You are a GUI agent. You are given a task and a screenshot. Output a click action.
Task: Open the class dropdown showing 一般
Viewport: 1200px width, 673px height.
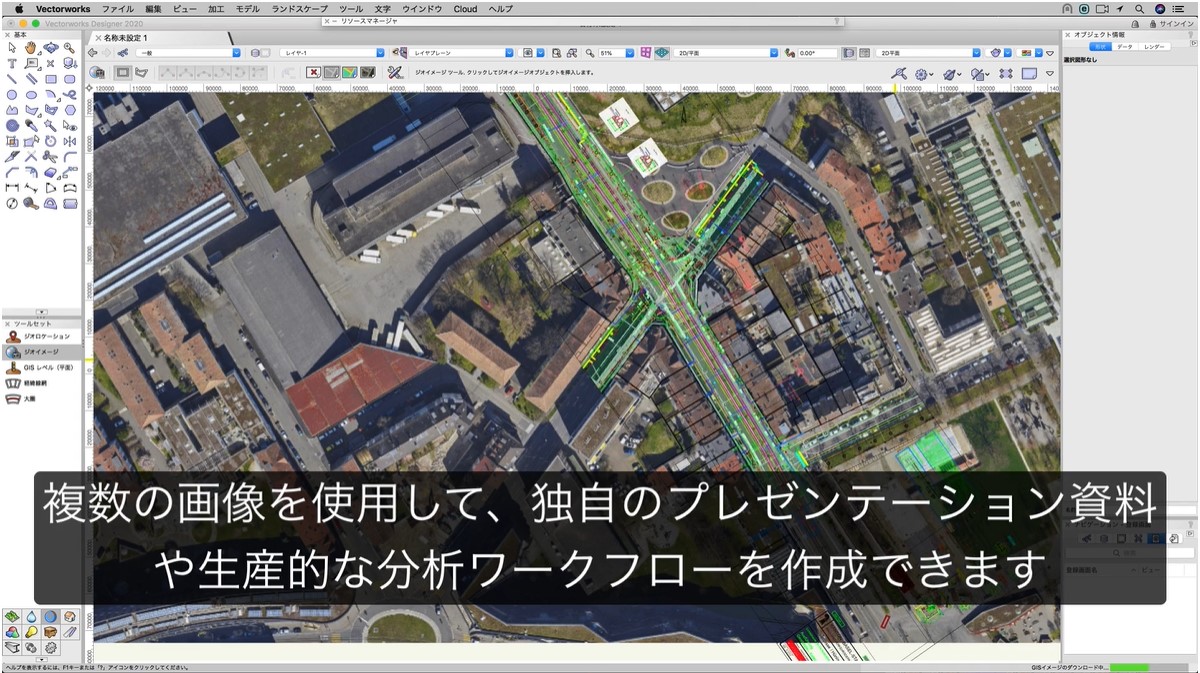click(190, 52)
